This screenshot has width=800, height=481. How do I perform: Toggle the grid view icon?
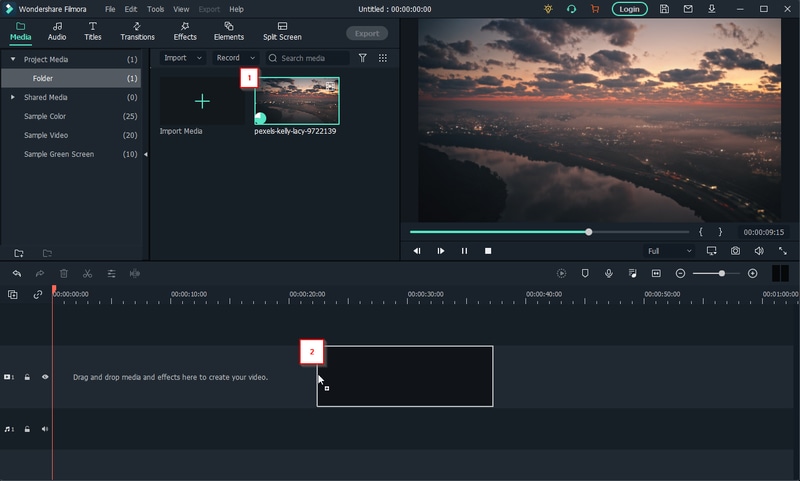coord(383,58)
